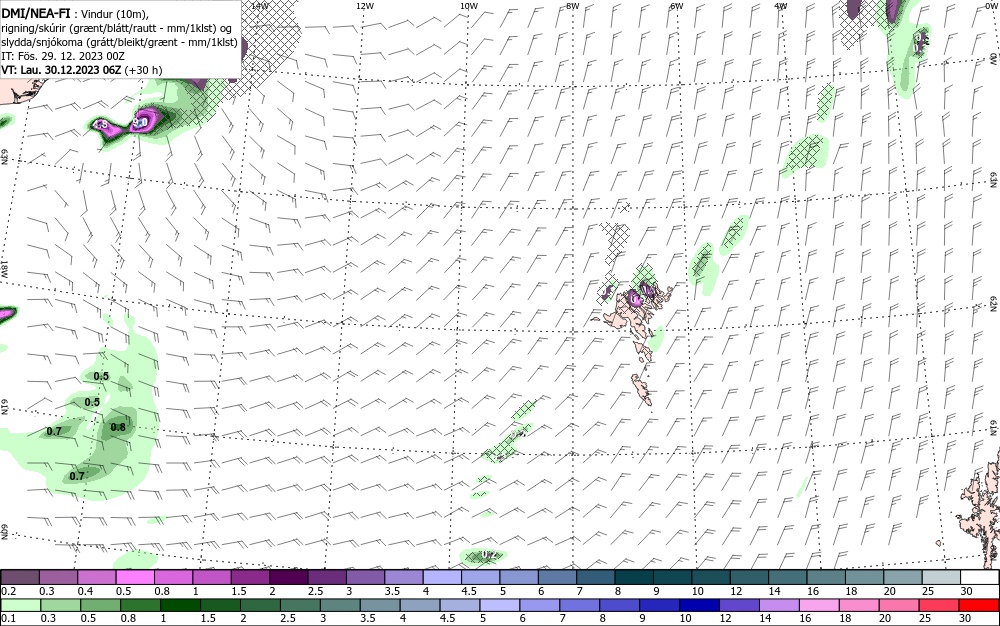This screenshot has width=1000, height=626.
Task: Click the '8W' longitude label
Action: point(573,6)
